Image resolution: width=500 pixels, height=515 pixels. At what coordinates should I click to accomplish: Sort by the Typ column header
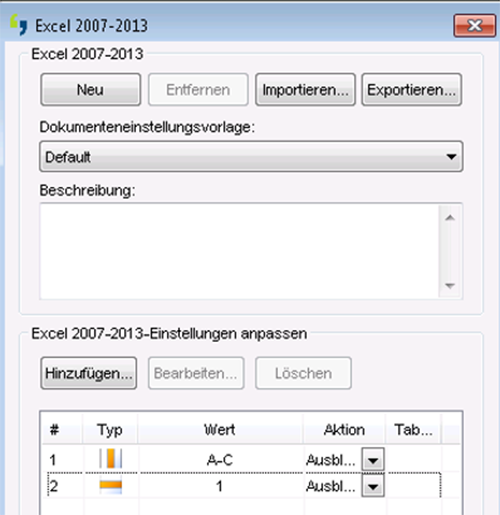(110, 429)
